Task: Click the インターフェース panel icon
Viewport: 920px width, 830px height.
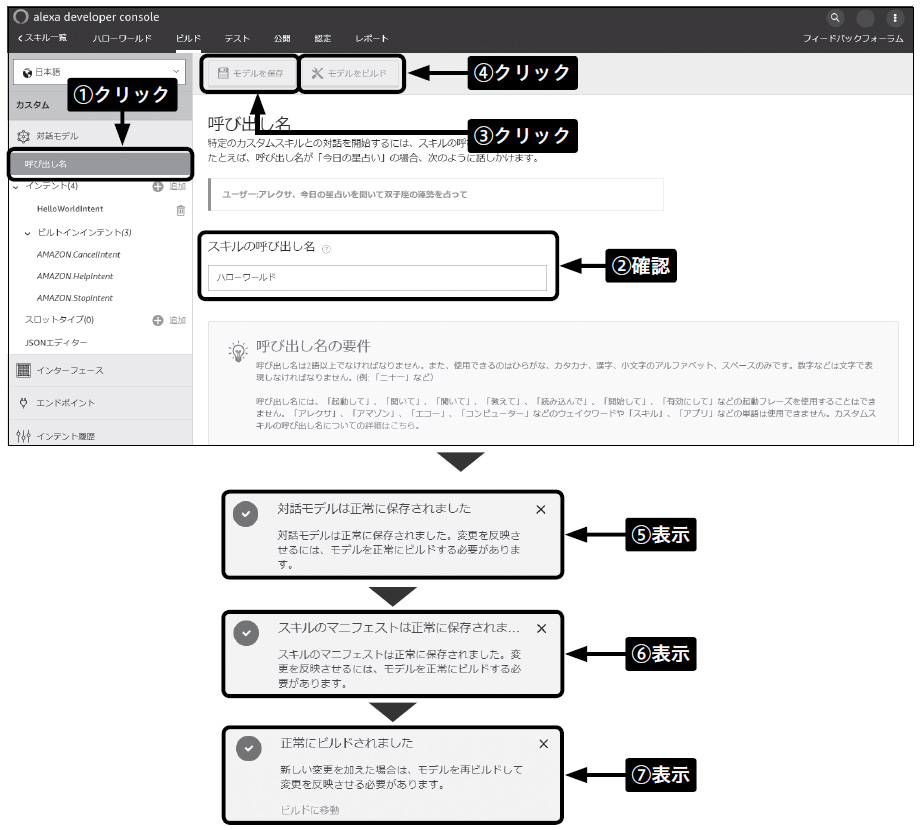Action: point(23,370)
